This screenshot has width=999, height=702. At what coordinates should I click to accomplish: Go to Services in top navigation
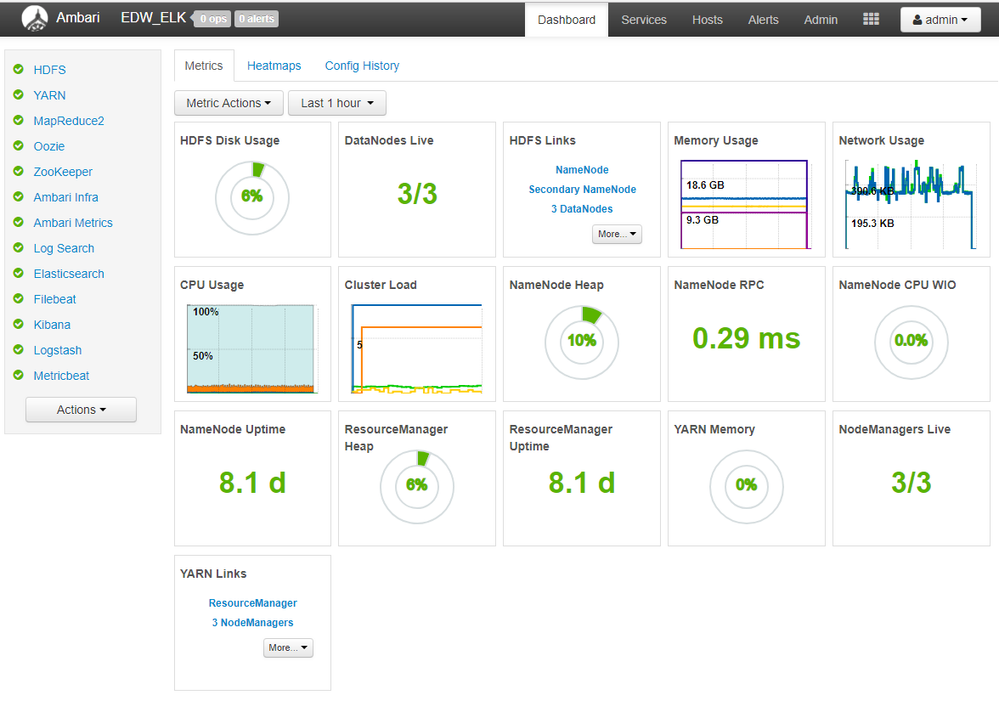tap(643, 20)
